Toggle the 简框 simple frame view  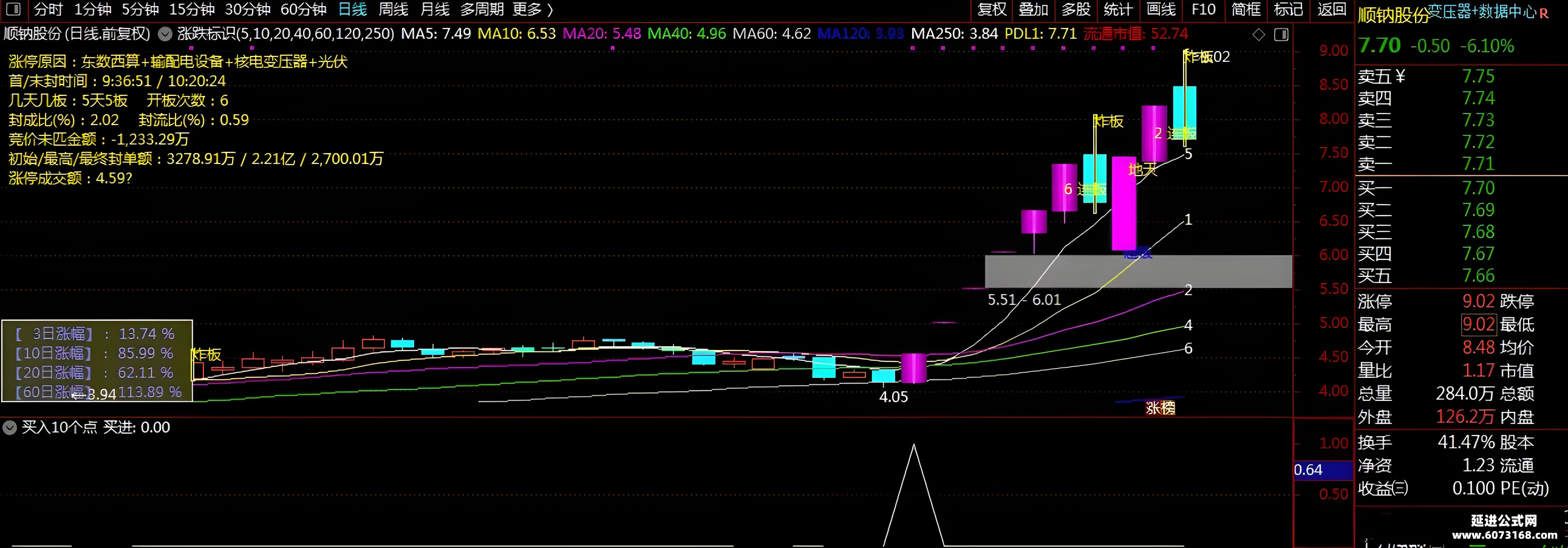point(1246,10)
